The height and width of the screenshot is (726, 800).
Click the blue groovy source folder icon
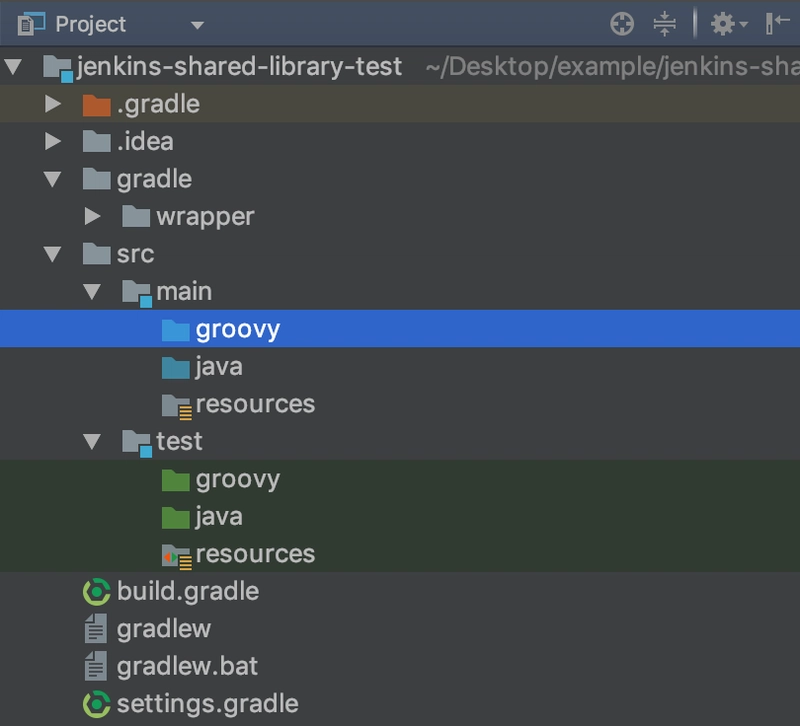click(x=176, y=330)
